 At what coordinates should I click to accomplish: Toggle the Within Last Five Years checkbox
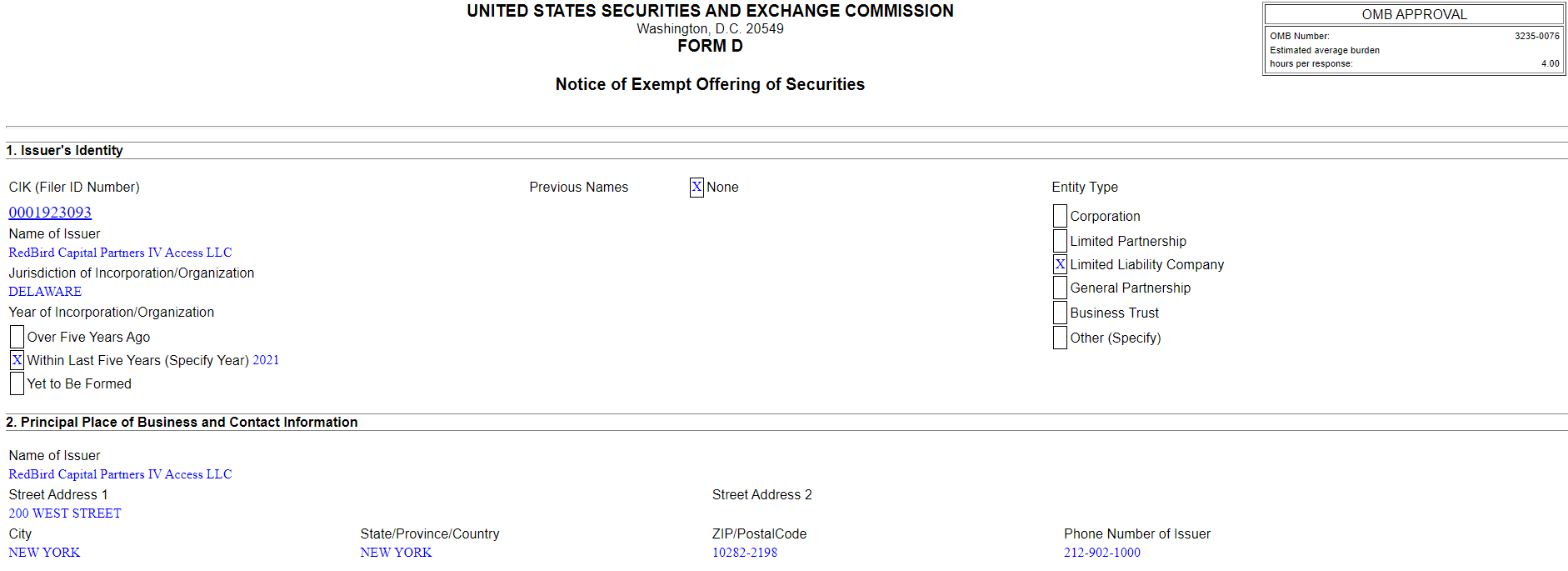click(x=17, y=360)
